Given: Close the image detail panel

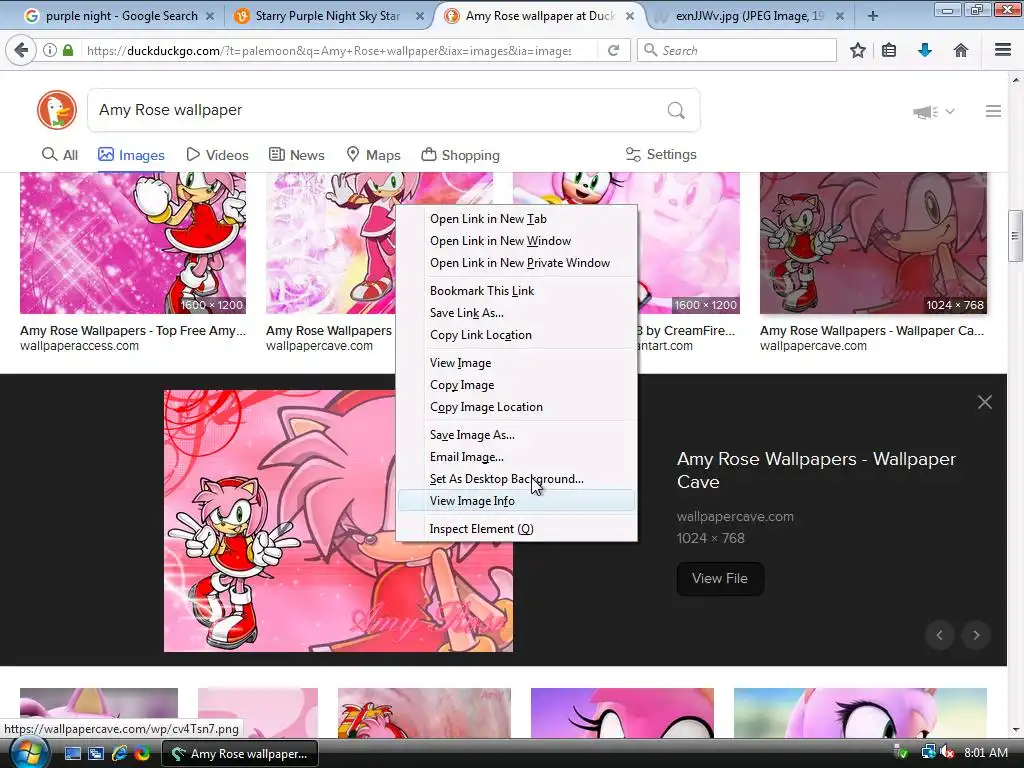Looking at the screenshot, I should click(985, 402).
